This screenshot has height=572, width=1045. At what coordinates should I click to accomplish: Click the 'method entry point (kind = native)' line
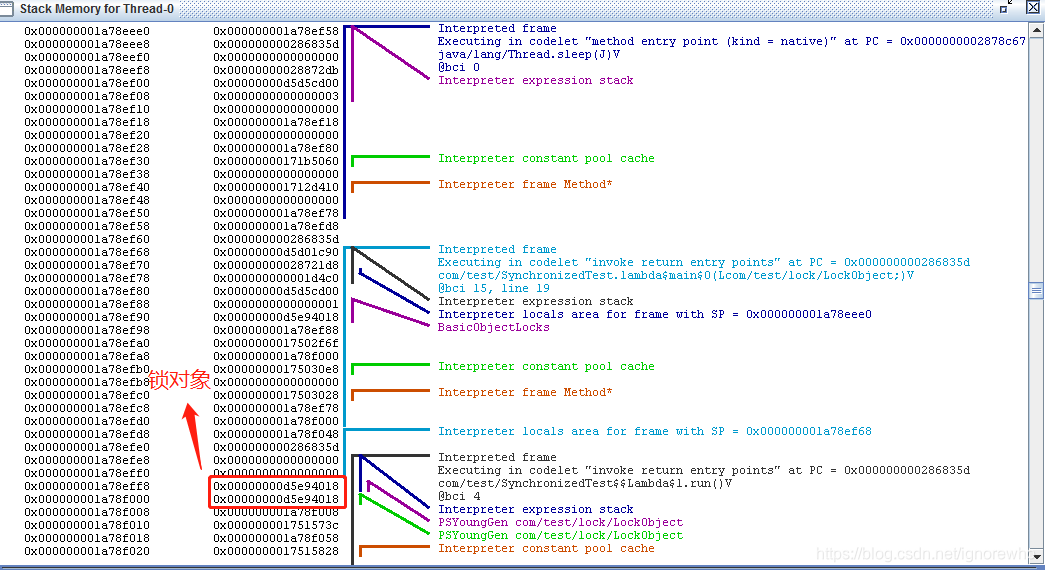coord(732,41)
